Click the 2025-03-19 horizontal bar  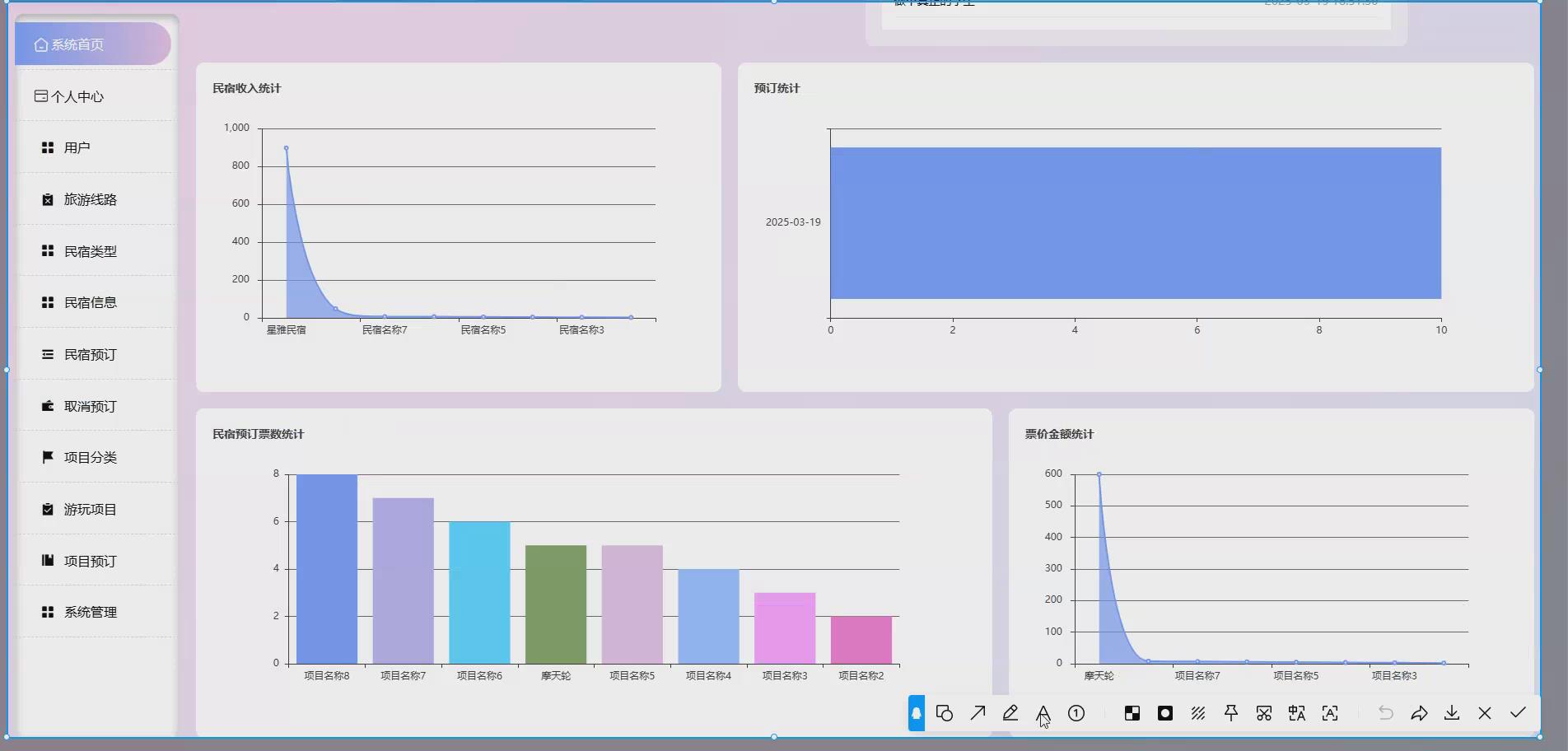(x=1136, y=223)
